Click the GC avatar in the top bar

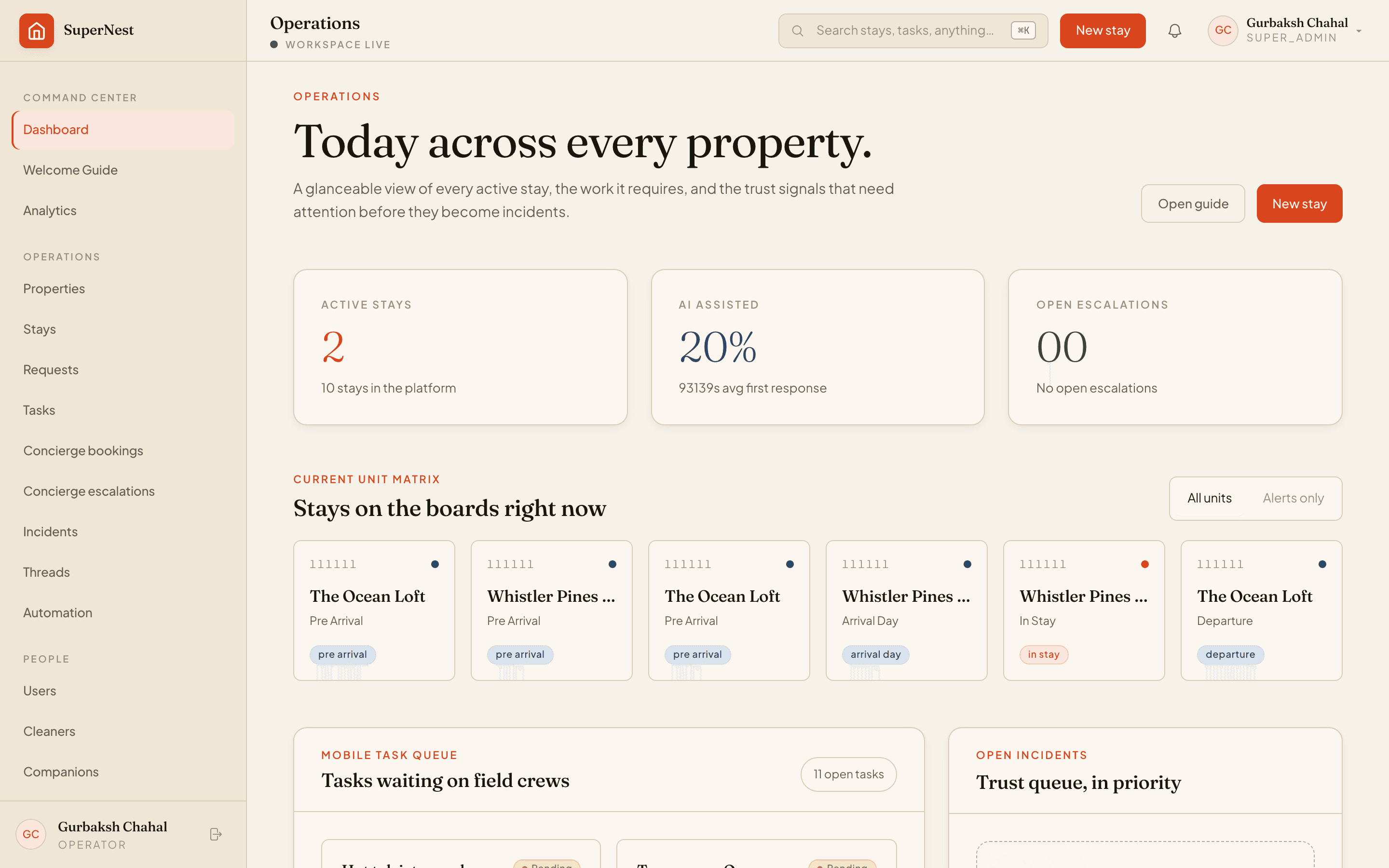click(1223, 30)
